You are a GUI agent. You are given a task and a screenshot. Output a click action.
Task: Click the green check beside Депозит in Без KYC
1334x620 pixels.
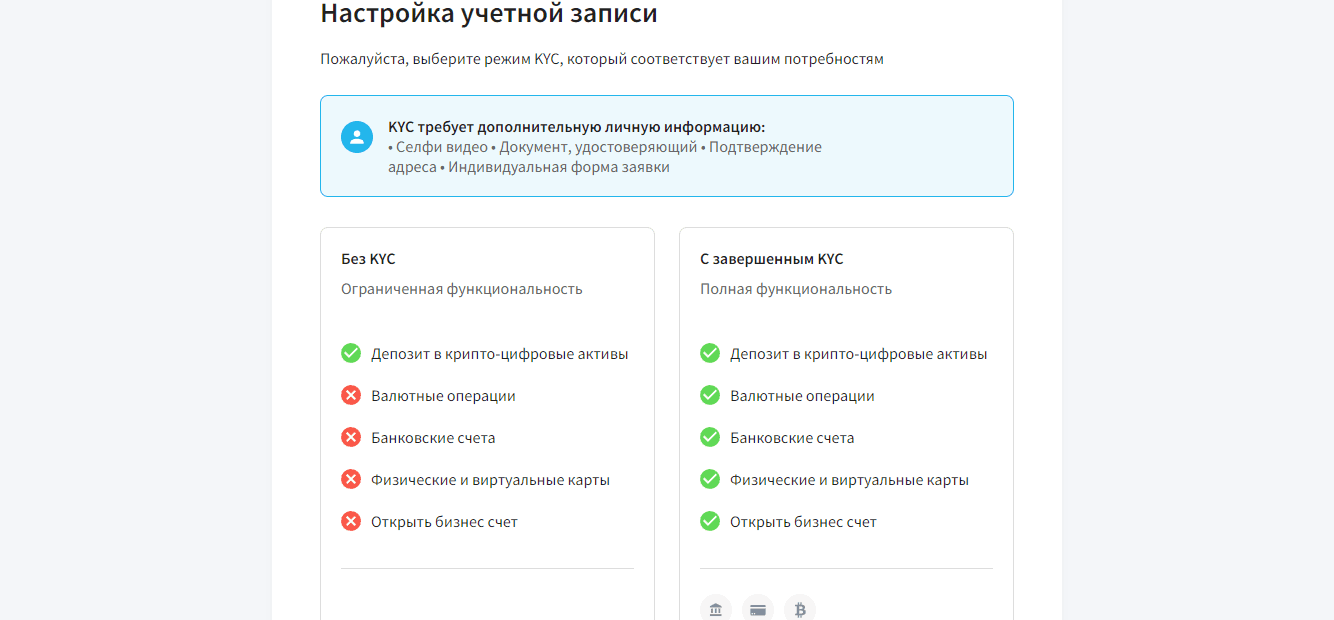coord(351,353)
